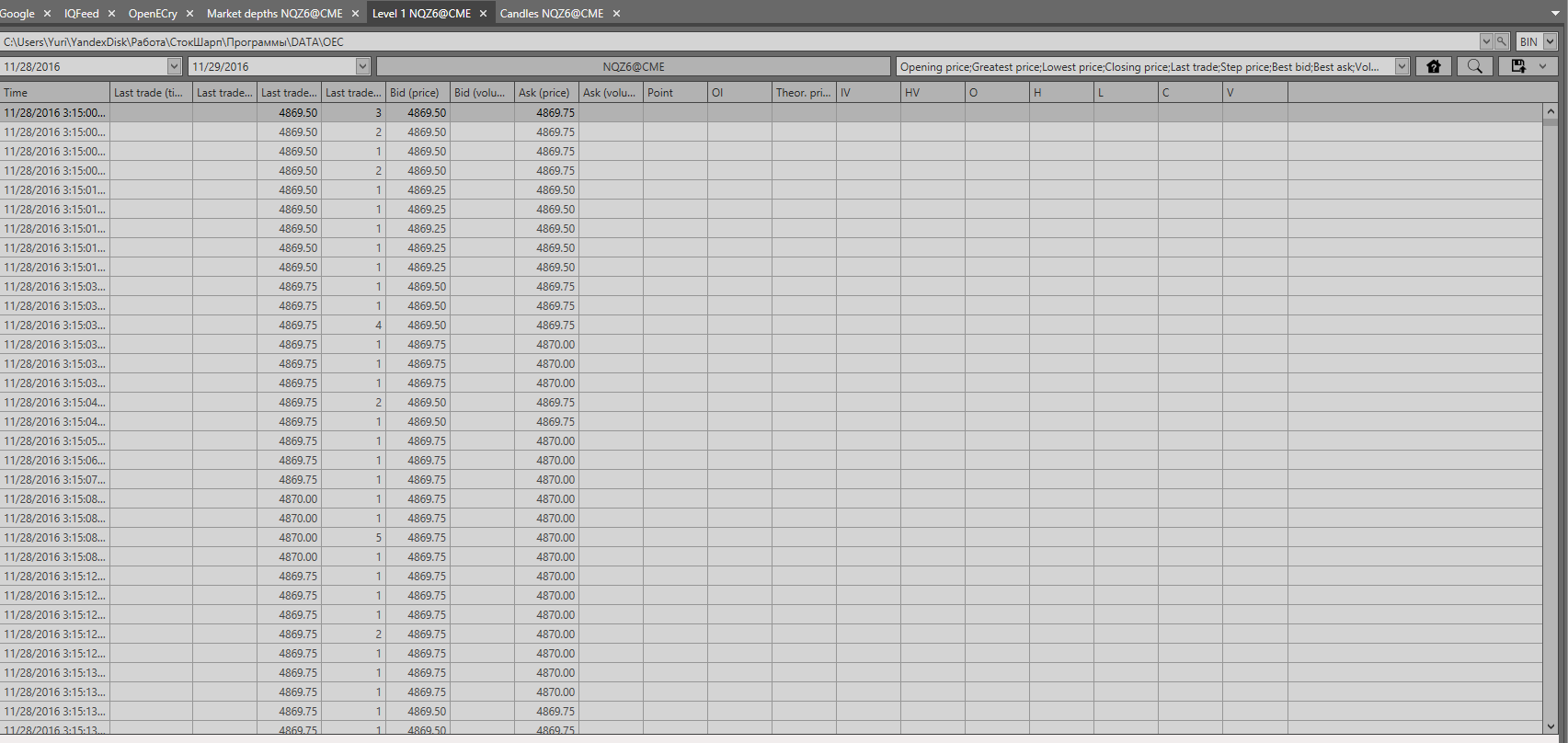1568x743 pixels.
Task: Open the 11/28/2016 start date picker
Action: point(174,66)
